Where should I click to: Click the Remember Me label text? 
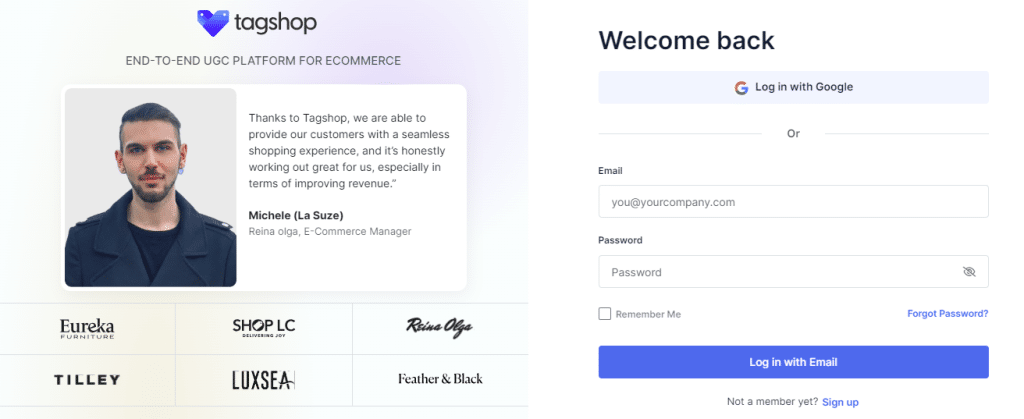(x=648, y=314)
